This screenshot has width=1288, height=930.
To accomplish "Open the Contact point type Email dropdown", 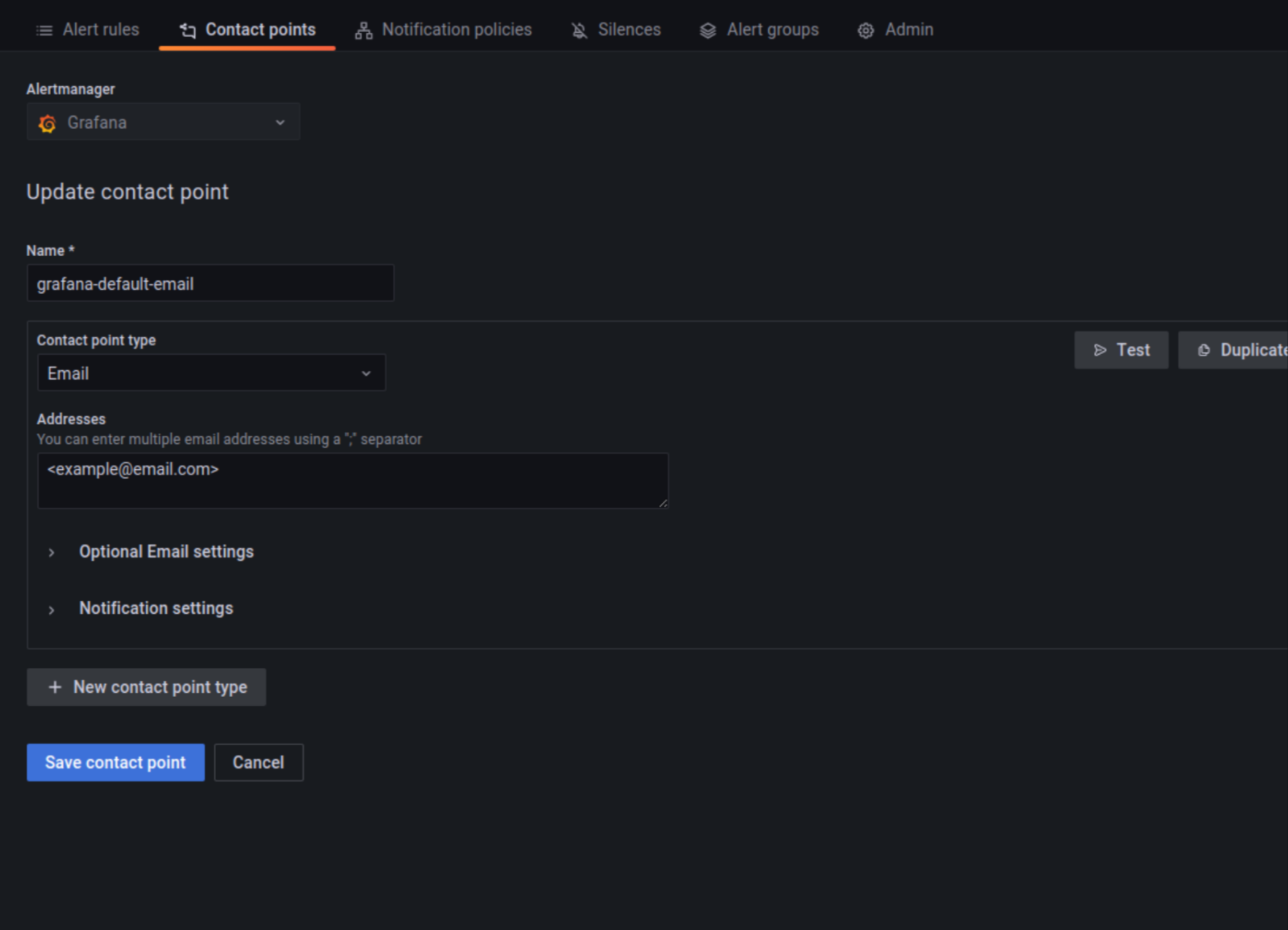I will [x=211, y=373].
